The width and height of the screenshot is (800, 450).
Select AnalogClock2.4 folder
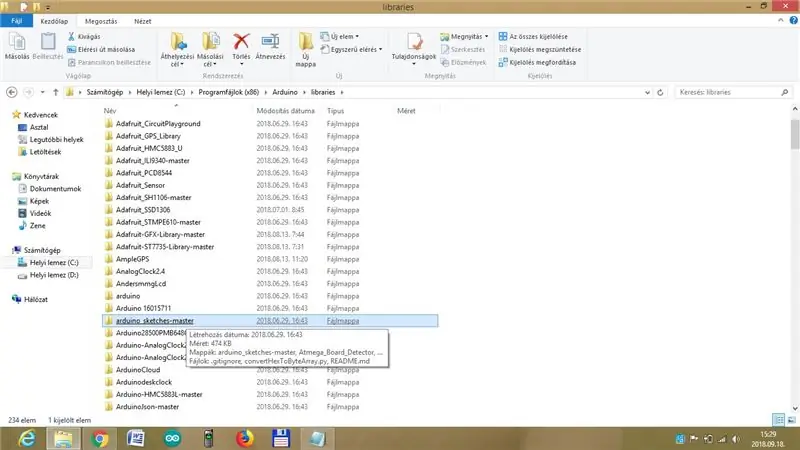(x=140, y=271)
